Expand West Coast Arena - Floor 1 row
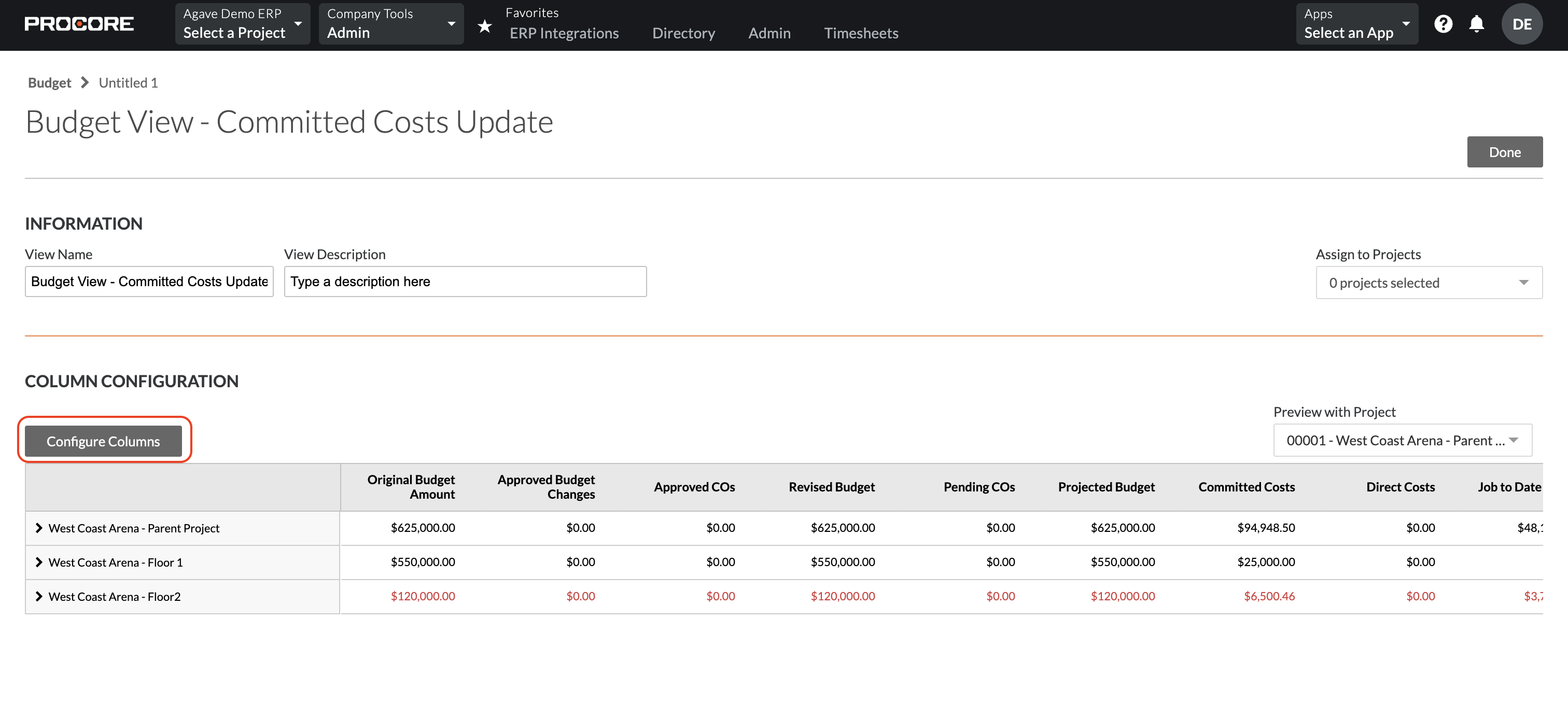Image resolution: width=1568 pixels, height=704 pixels. coord(39,561)
